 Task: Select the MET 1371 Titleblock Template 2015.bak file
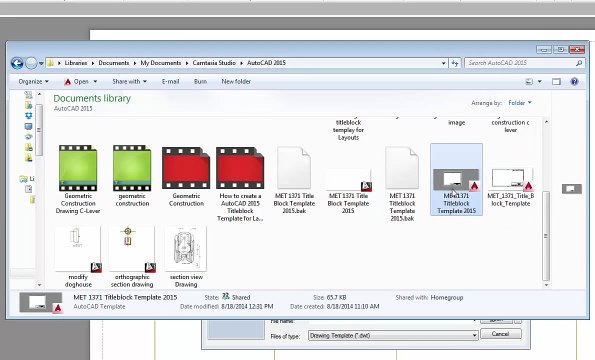pyautogui.click(x=402, y=184)
